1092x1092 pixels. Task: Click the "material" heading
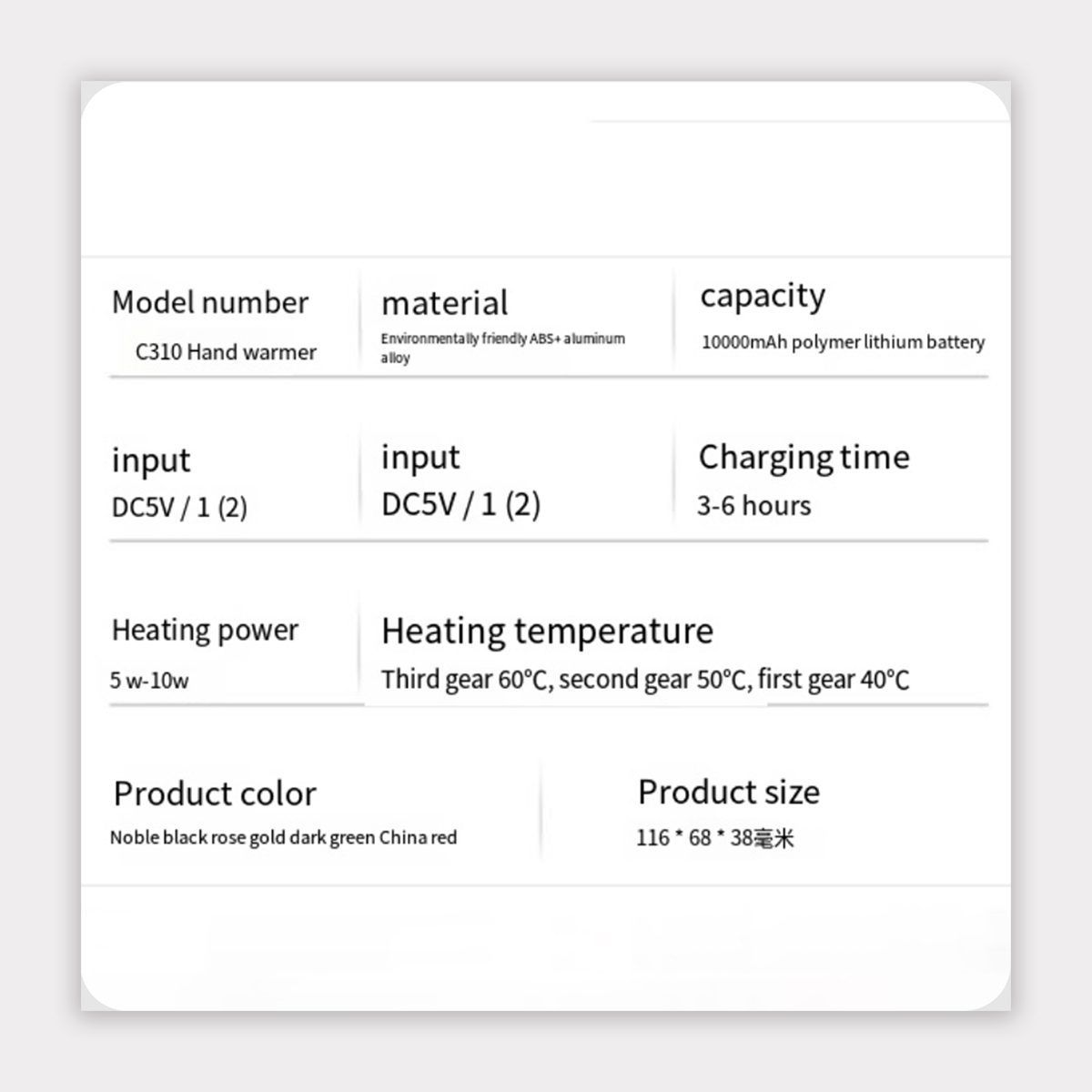point(444,304)
